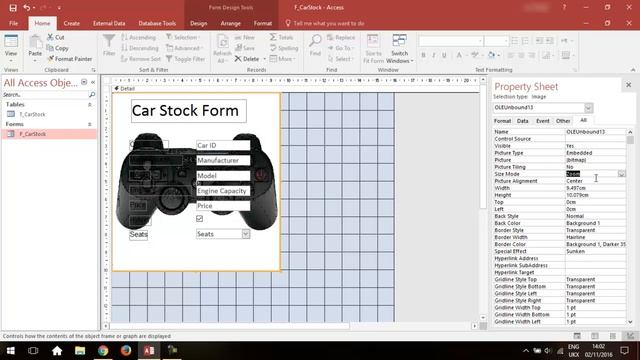The height and width of the screenshot is (360, 640).
Task: Click the search magnifier in navigation pane
Action: pyautogui.click(x=92, y=94)
